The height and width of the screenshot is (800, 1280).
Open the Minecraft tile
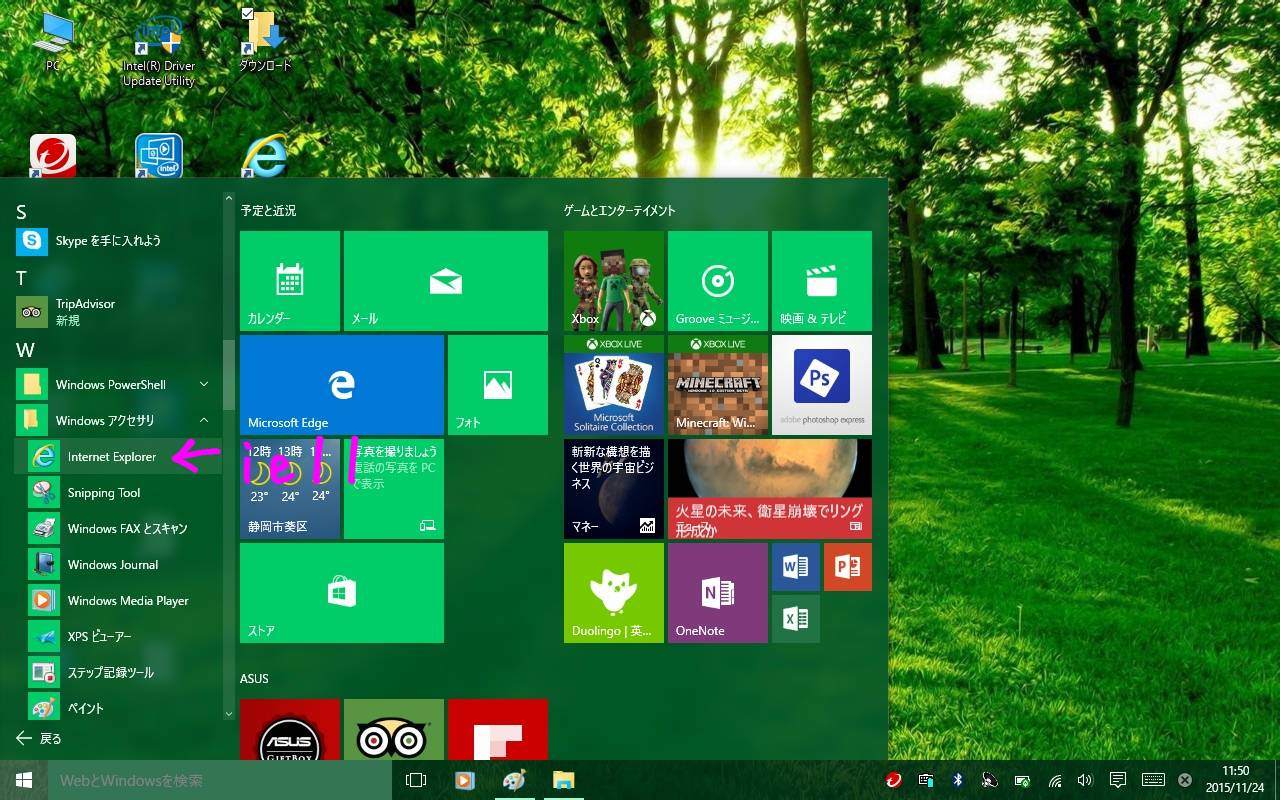point(718,385)
